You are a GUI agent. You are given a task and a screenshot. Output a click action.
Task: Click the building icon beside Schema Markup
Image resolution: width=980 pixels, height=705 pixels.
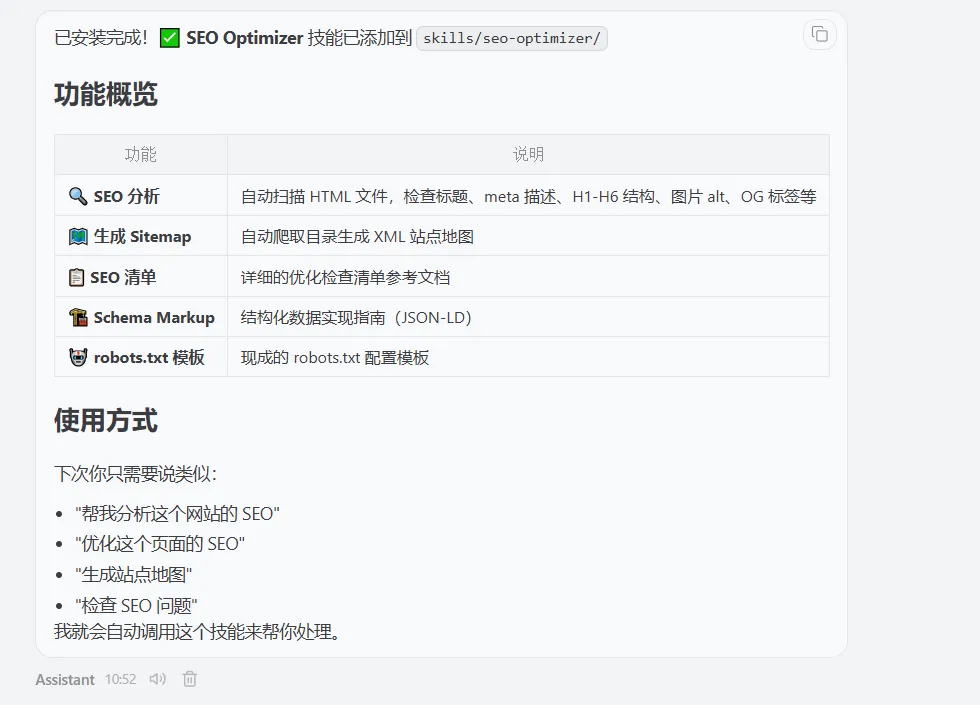pyautogui.click(x=78, y=317)
